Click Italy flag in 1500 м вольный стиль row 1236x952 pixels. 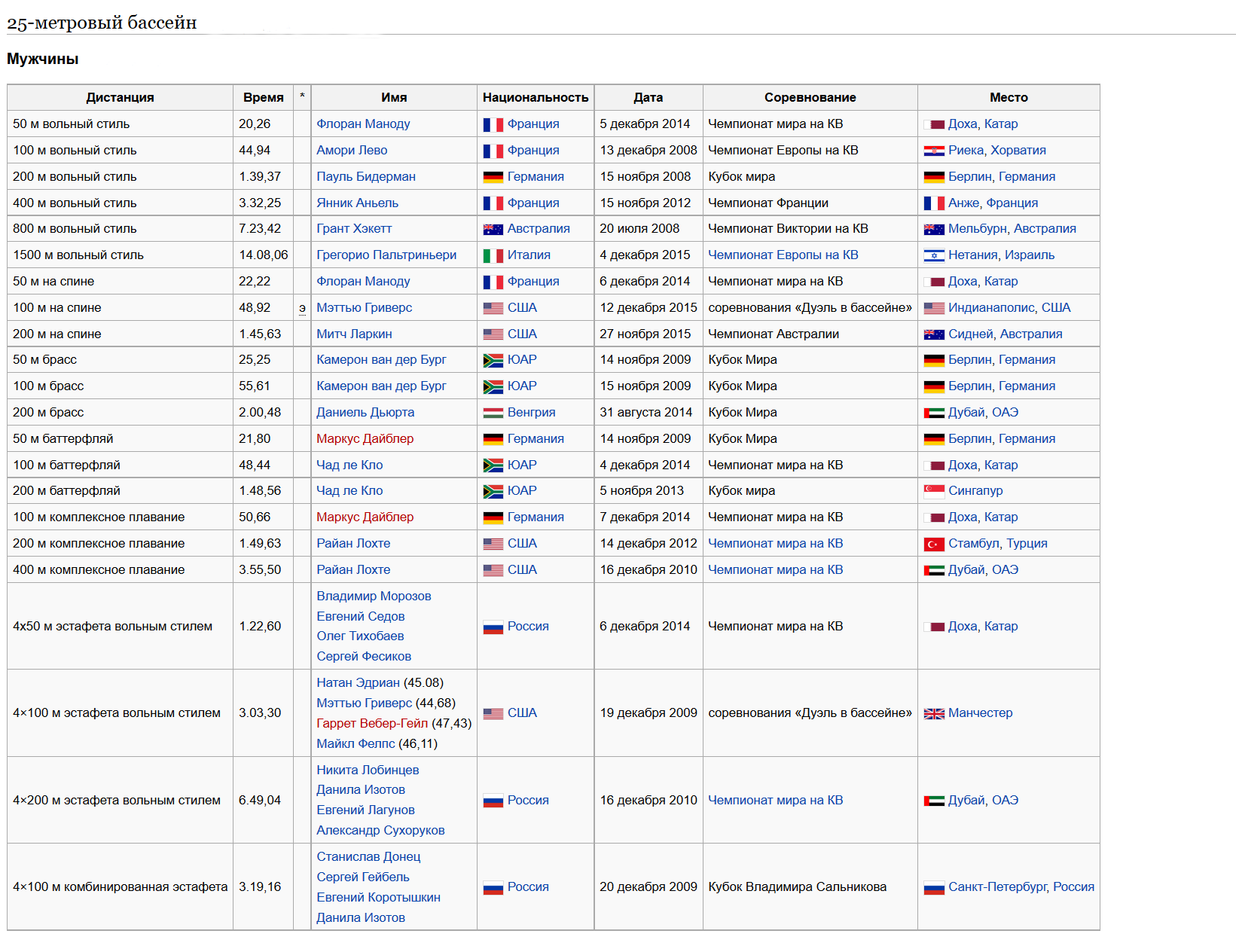click(x=493, y=256)
